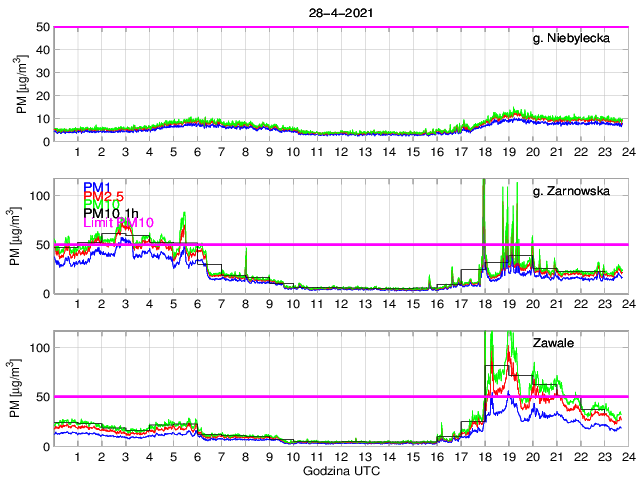Click the blue PM1 legend entry
Screen dimensions: 640x480
click(x=96, y=187)
